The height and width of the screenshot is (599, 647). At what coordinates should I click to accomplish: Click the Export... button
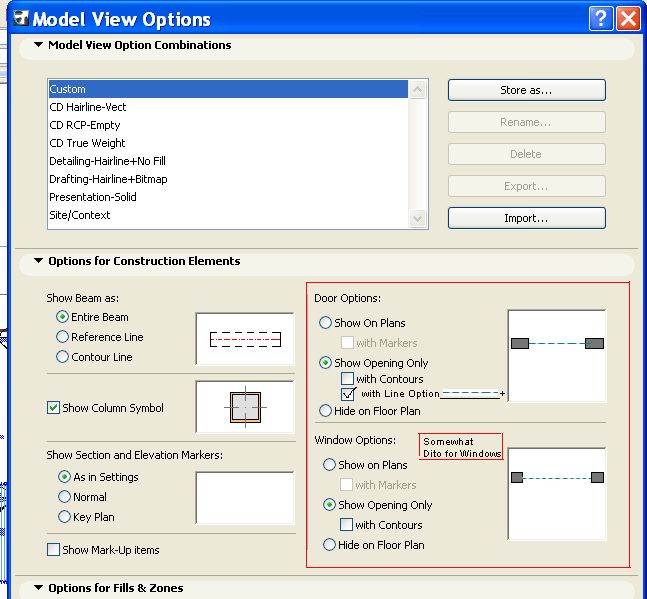click(x=527, y=186)
